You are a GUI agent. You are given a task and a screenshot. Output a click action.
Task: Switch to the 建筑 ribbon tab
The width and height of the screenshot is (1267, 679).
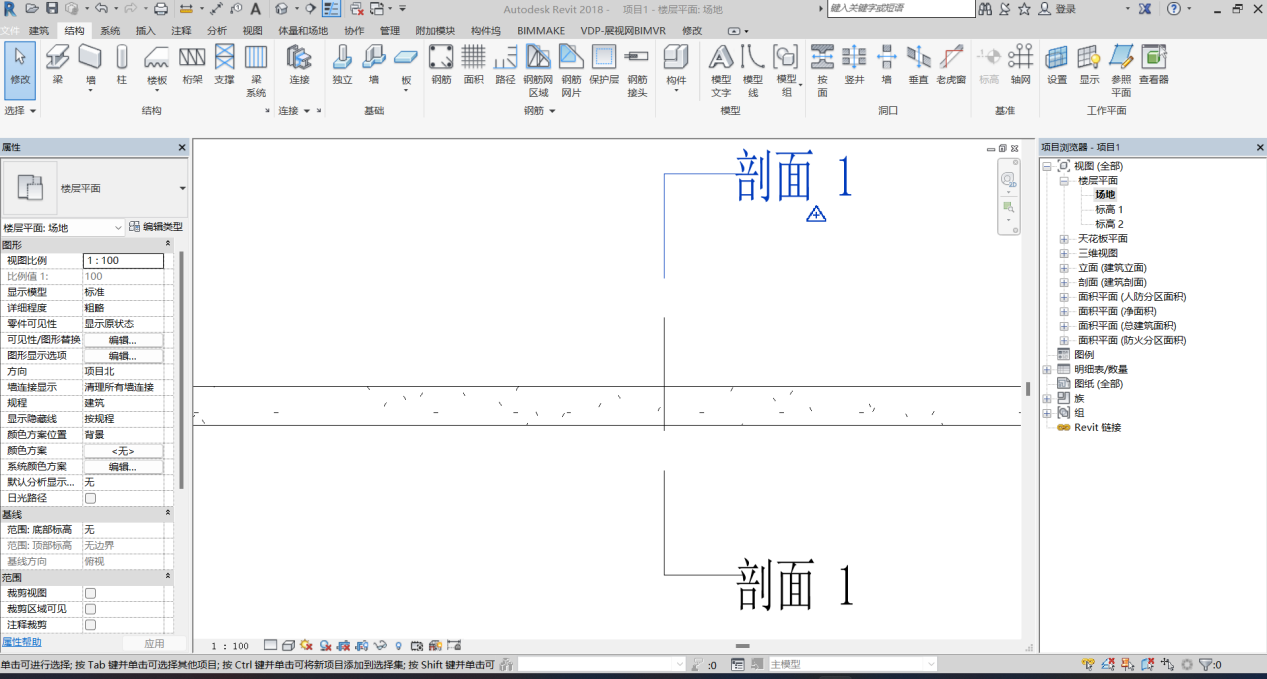coord(39,31)
